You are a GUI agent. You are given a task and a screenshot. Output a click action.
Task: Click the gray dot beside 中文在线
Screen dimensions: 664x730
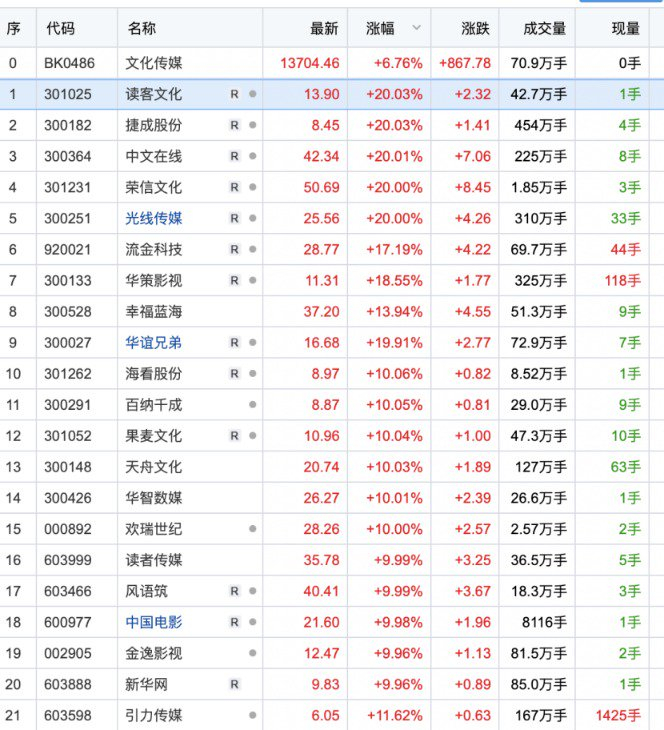[252, 156]
